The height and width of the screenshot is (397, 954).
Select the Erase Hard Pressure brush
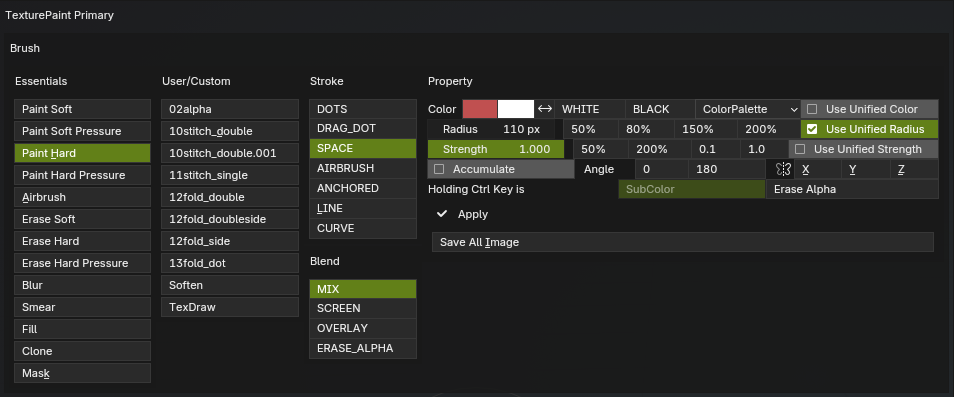(x=83, y=263)
